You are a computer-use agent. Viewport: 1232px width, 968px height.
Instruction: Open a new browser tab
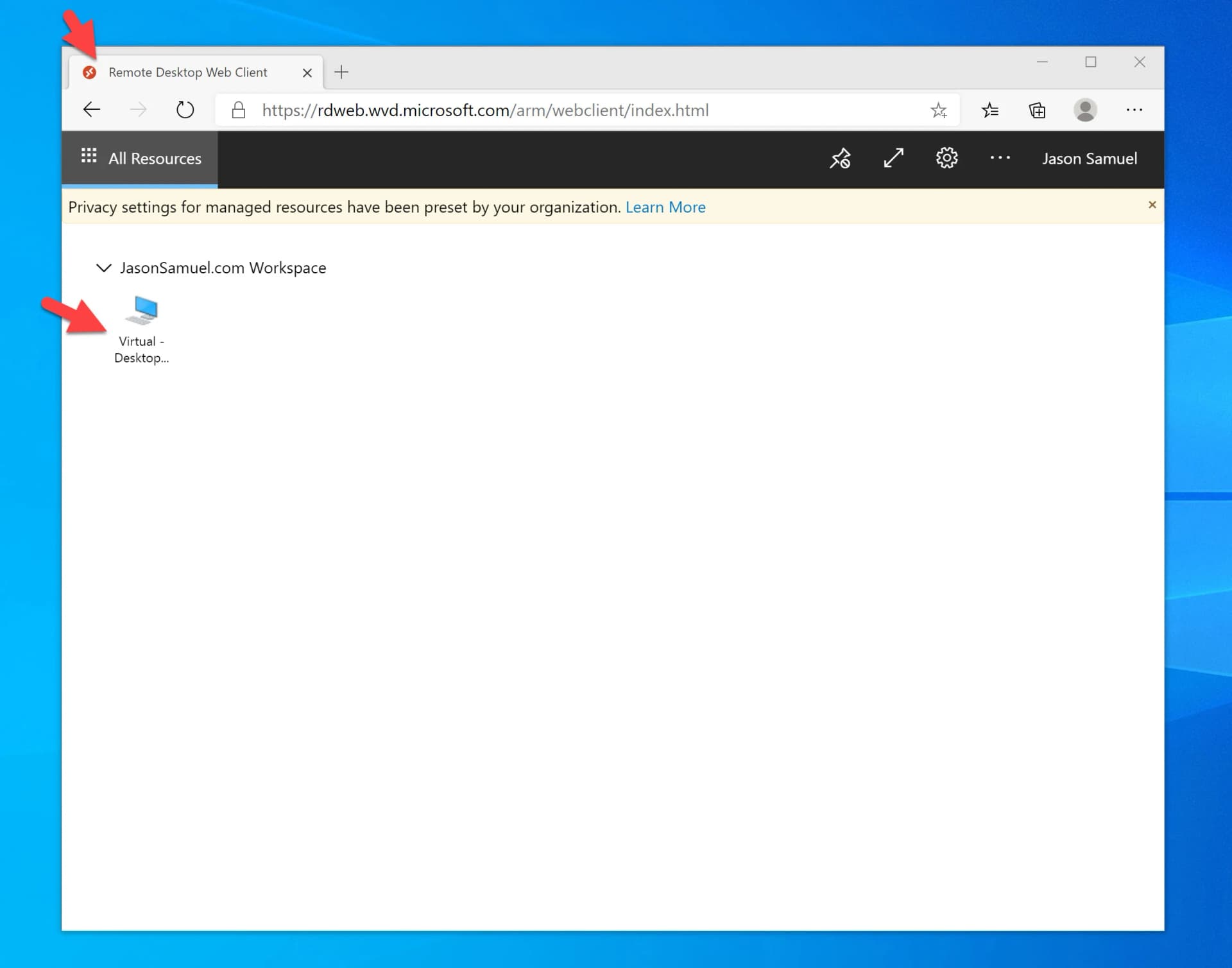[x=341, y=72]
